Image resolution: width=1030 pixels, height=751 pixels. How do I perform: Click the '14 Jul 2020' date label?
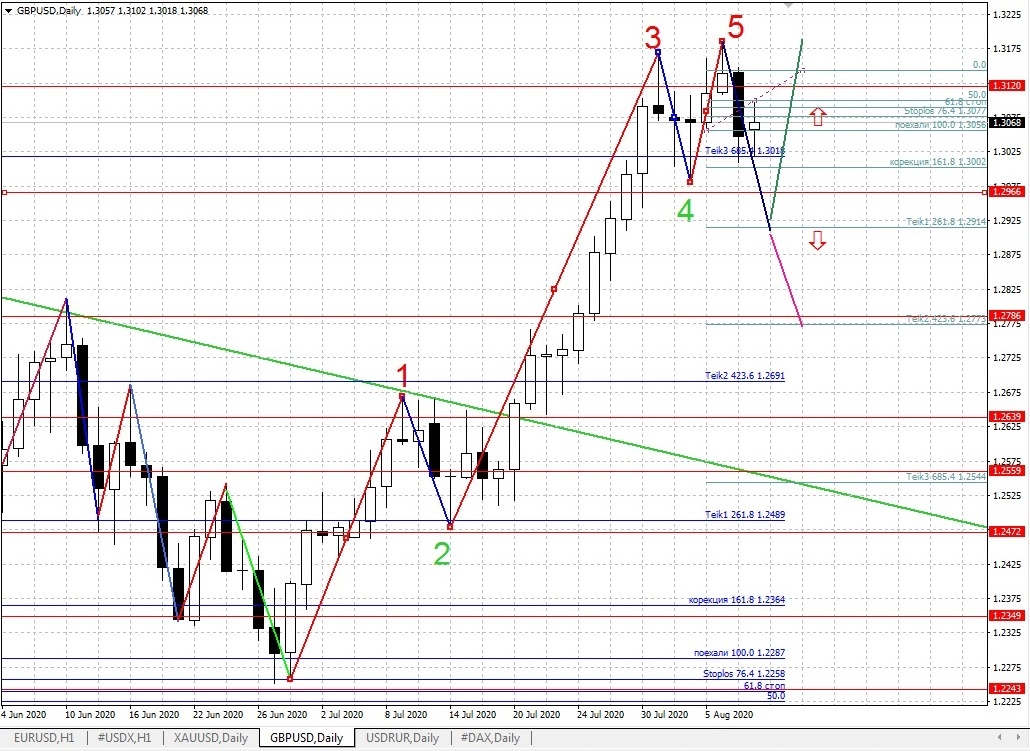point(472,714)
